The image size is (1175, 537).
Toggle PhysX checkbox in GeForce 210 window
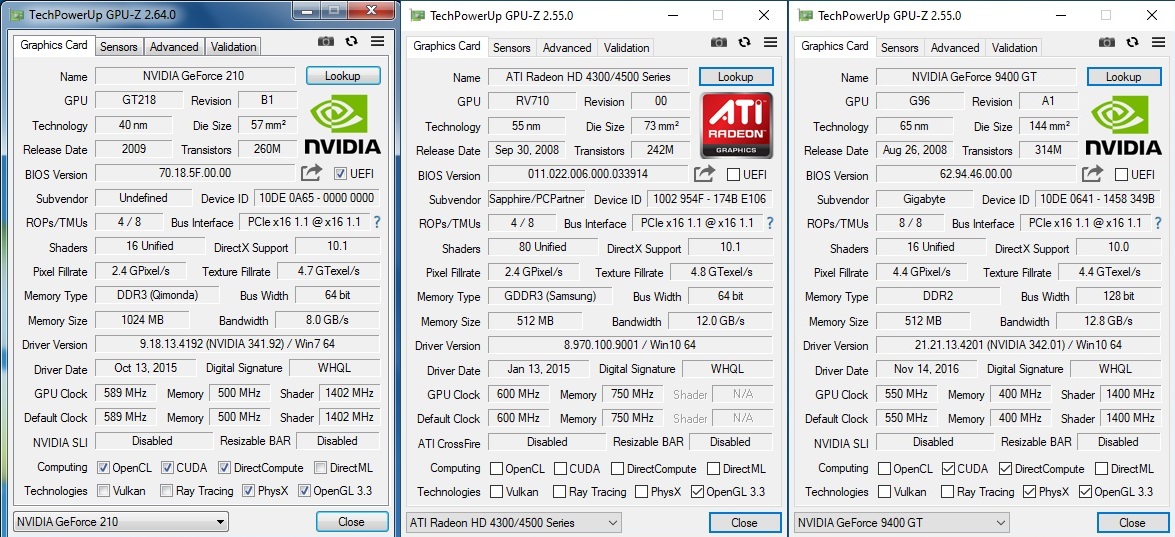coord(248,491)
